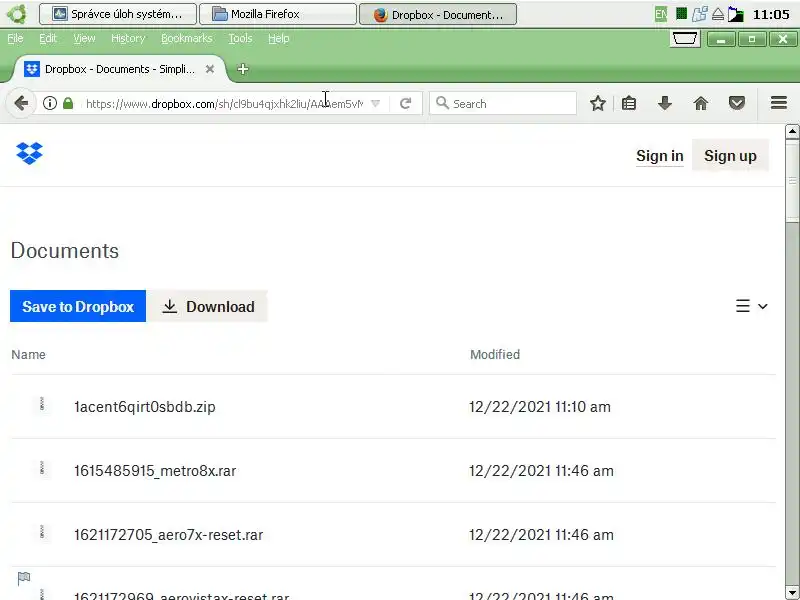Open the downloads arrow icon

click(664, 104)
